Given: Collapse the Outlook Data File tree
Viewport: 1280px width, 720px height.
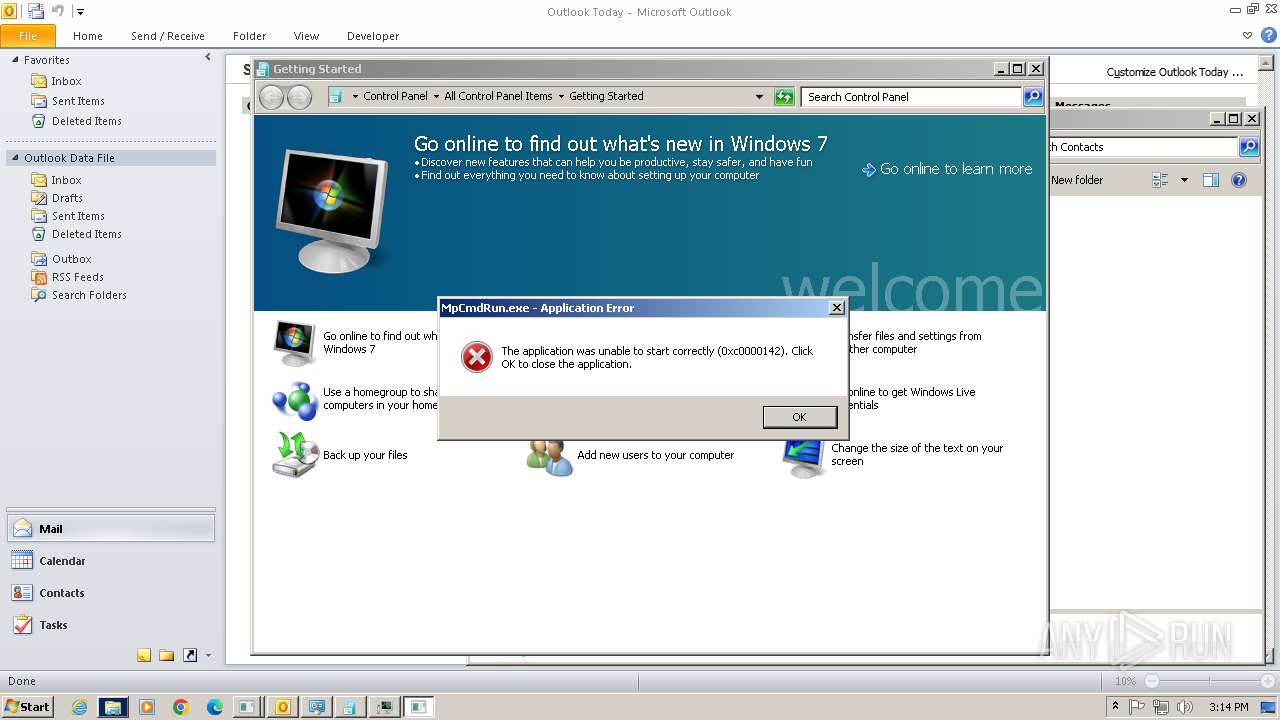Looking at the screenshot, I should 15,158.
